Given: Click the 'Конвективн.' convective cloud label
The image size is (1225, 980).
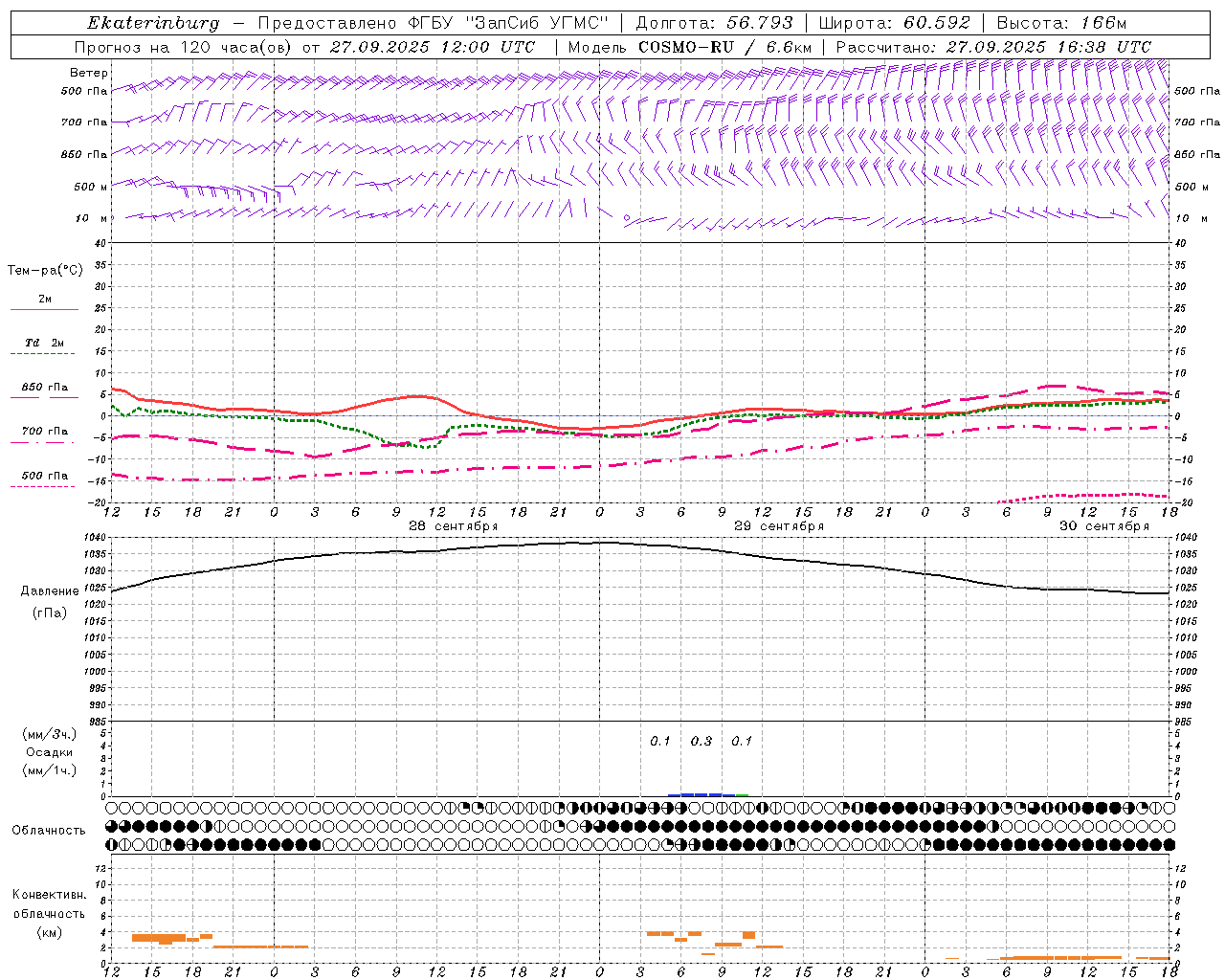Looking at the screenshot, I should (49, 896).
